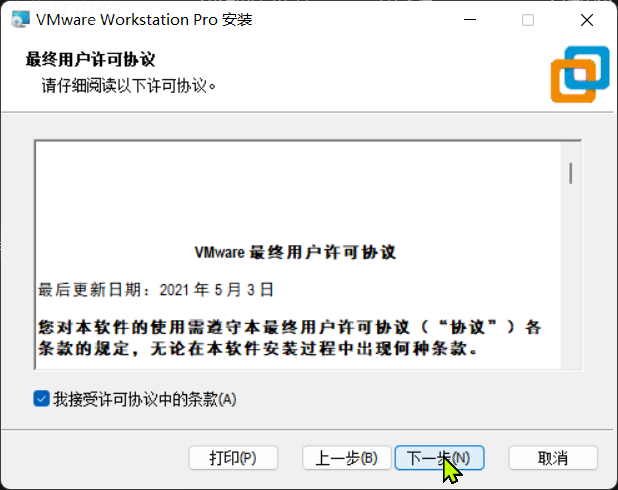Click the 请仔细阅读以下许可协议 subtitle text
Screen dimensions: 618x490
[128, 86]
